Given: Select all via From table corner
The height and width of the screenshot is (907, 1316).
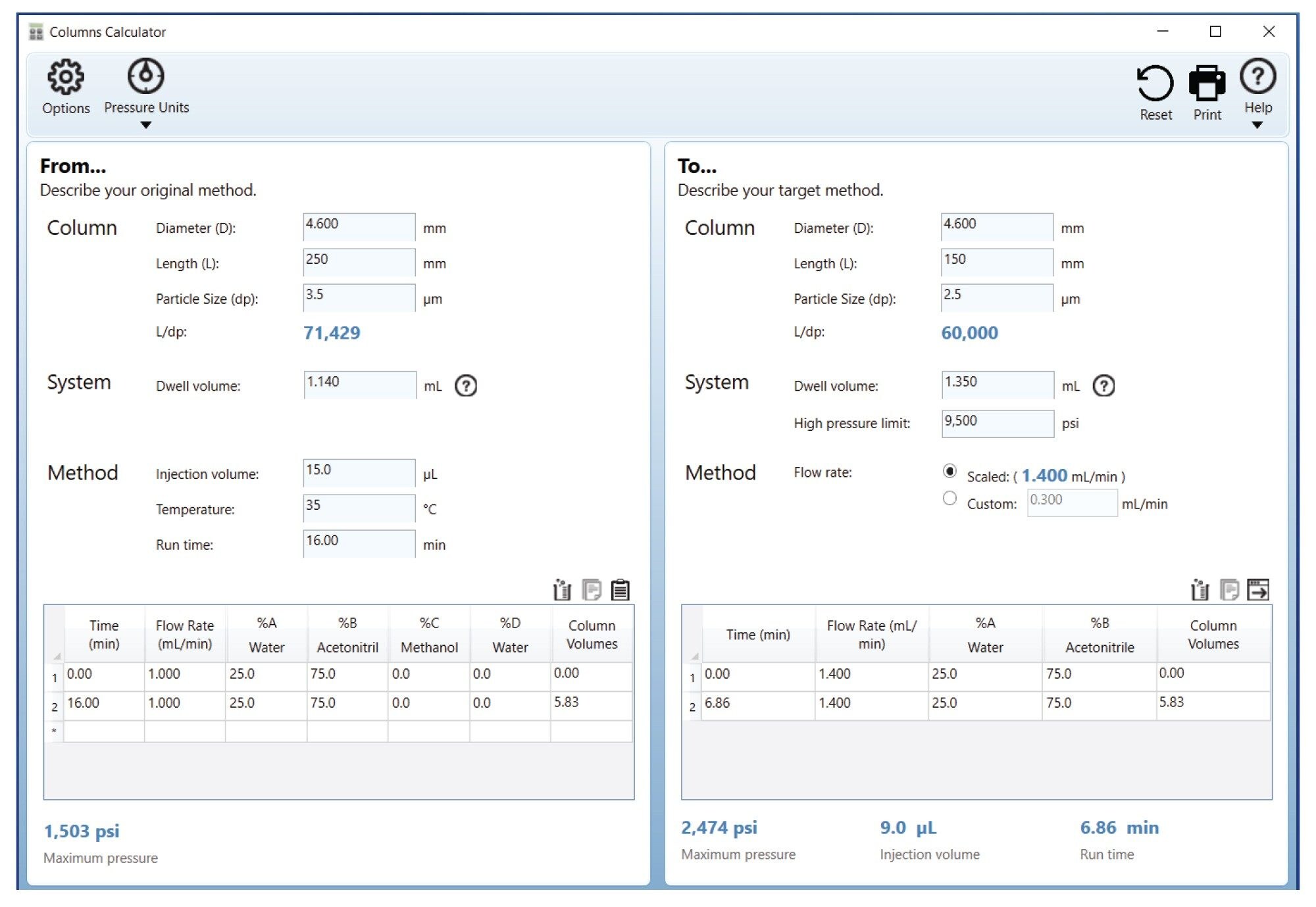Looking at the screenshot, I should 55,634.
